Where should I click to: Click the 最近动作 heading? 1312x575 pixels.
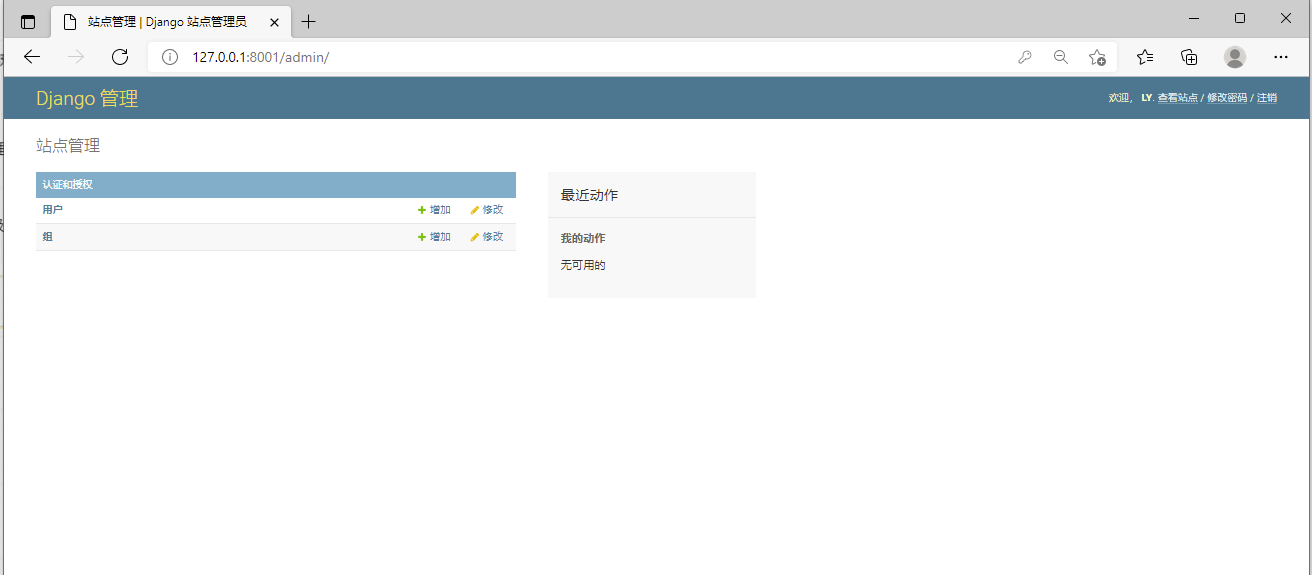point(589,195)
